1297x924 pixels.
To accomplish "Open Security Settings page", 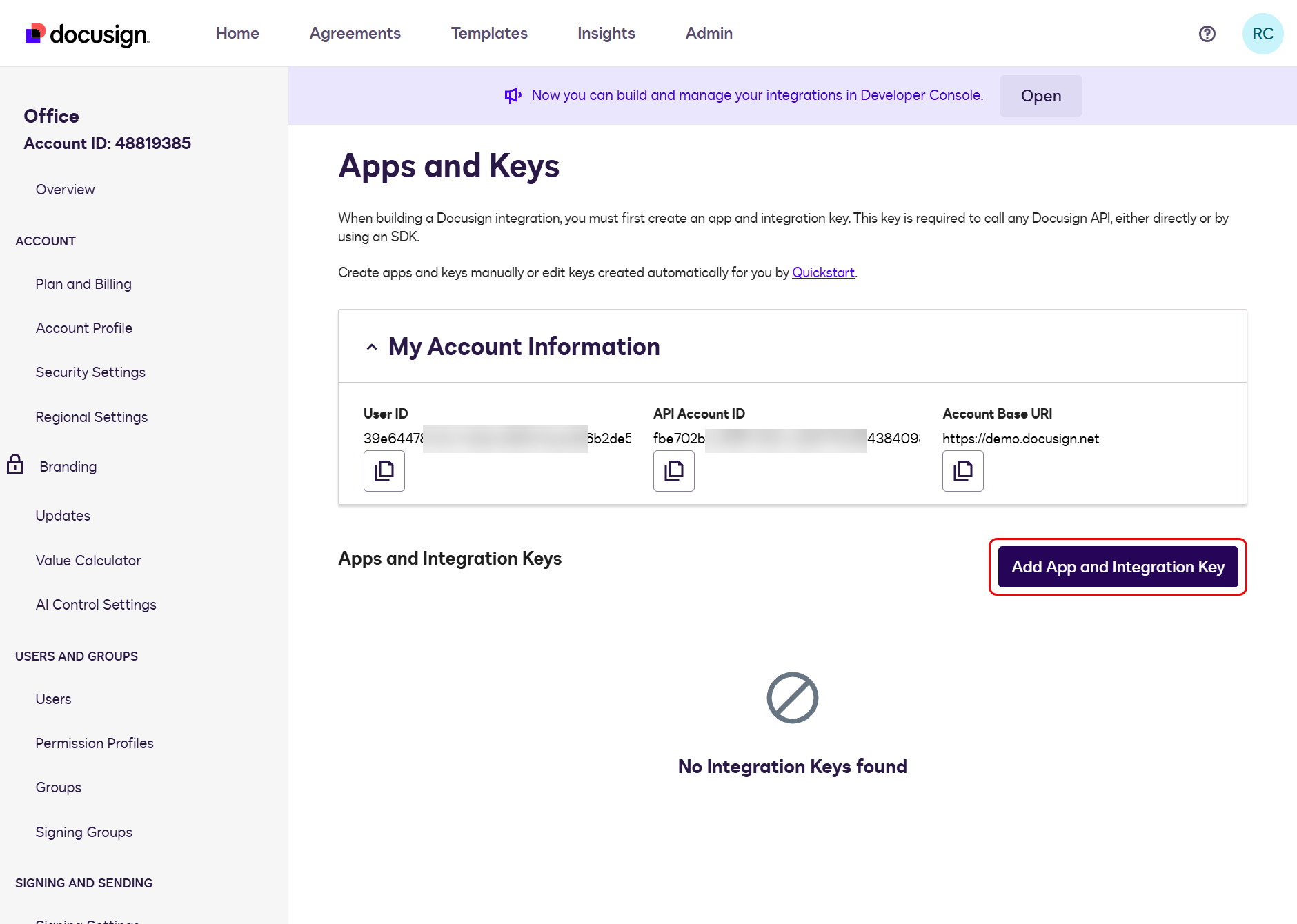I will point(90,372).
